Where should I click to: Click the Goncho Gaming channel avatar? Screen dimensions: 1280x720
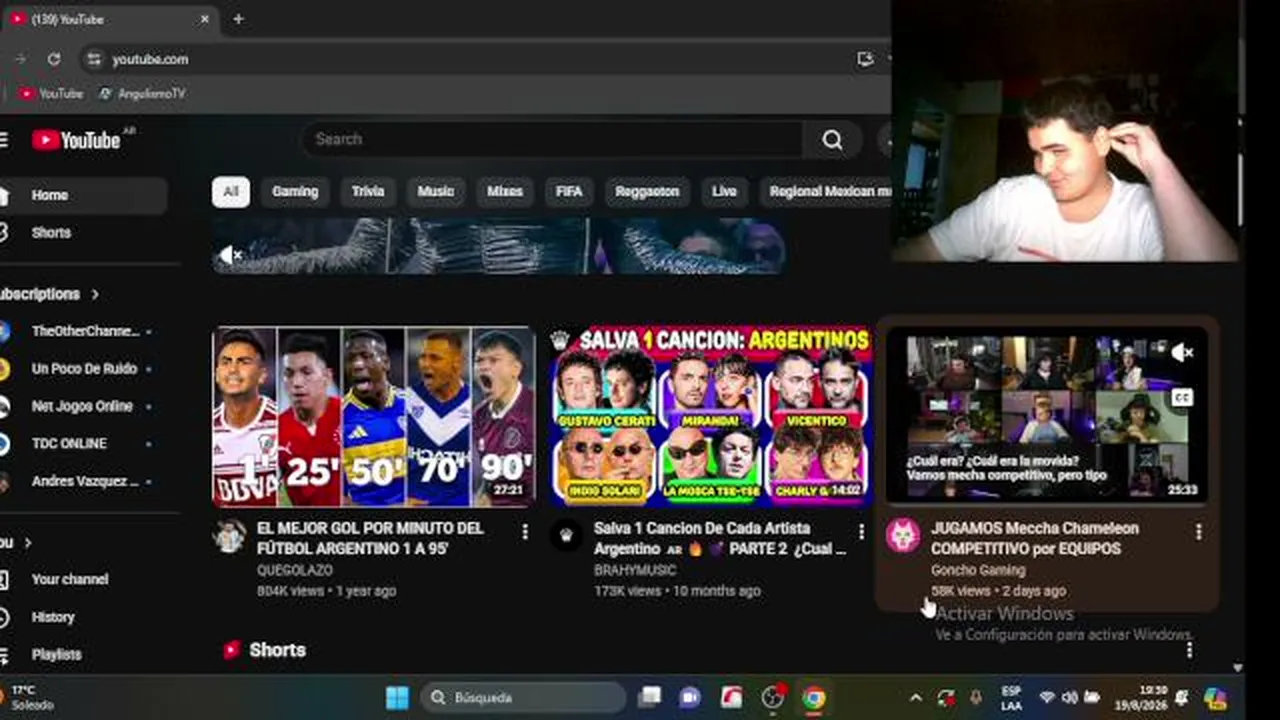(903, 536)
